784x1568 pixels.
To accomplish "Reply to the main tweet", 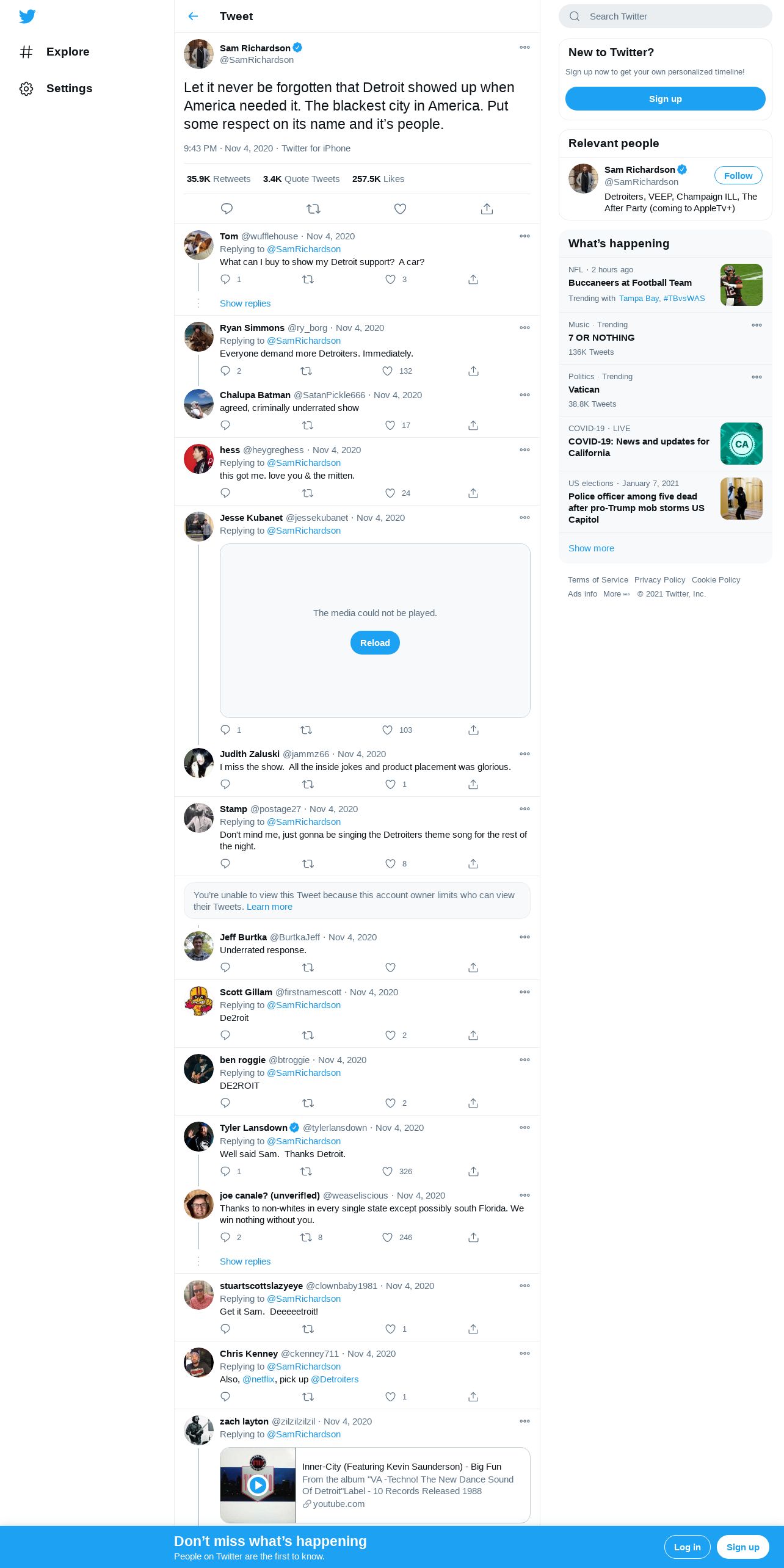I will point(227,209).
